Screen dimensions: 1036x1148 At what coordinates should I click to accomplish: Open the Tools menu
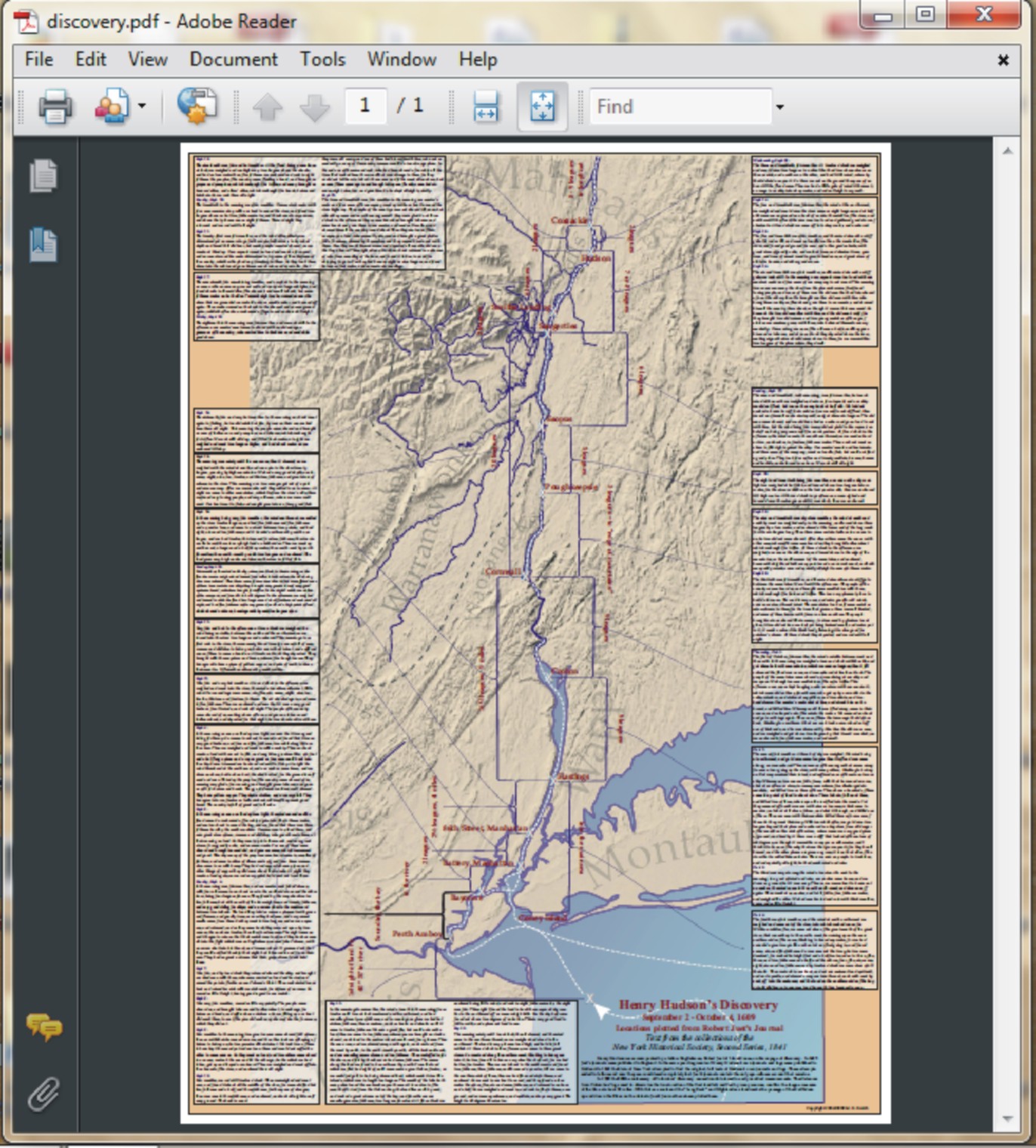click(x=322, y=60)
